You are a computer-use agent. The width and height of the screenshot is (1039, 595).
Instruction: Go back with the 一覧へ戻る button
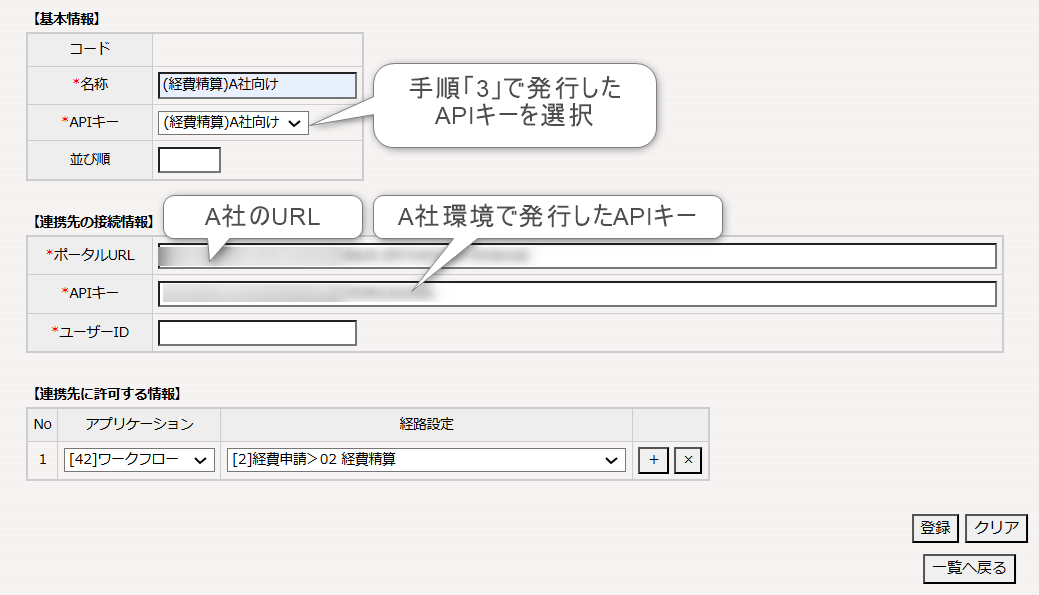969,568
